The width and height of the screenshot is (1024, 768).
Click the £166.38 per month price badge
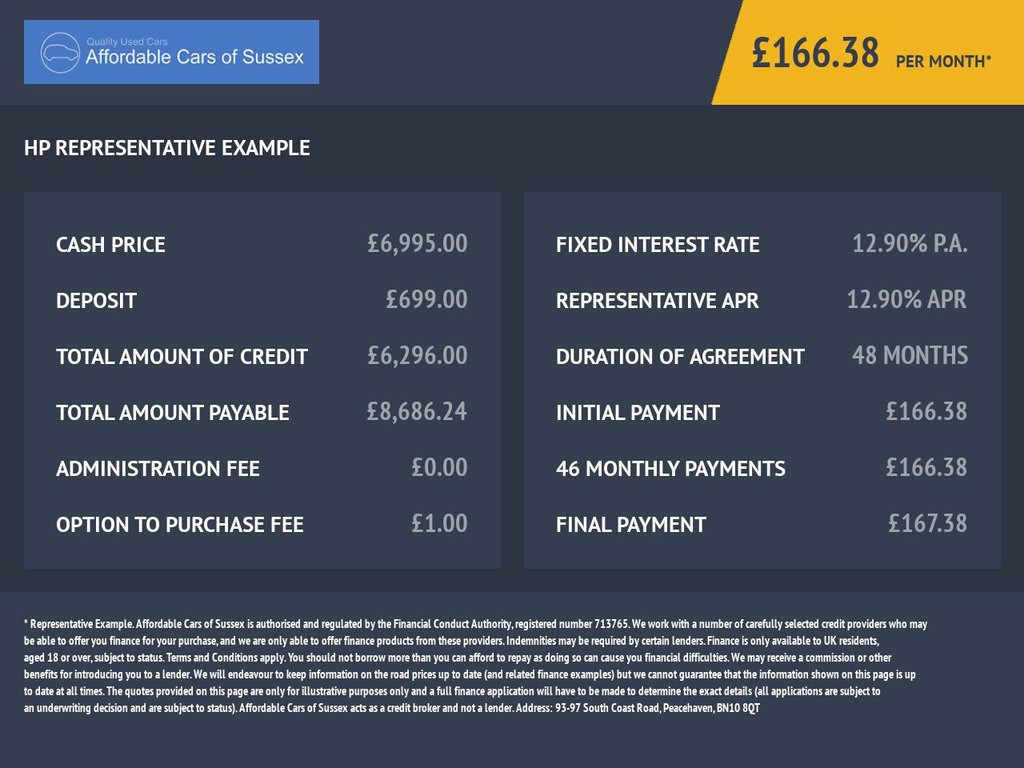[870, 54]
